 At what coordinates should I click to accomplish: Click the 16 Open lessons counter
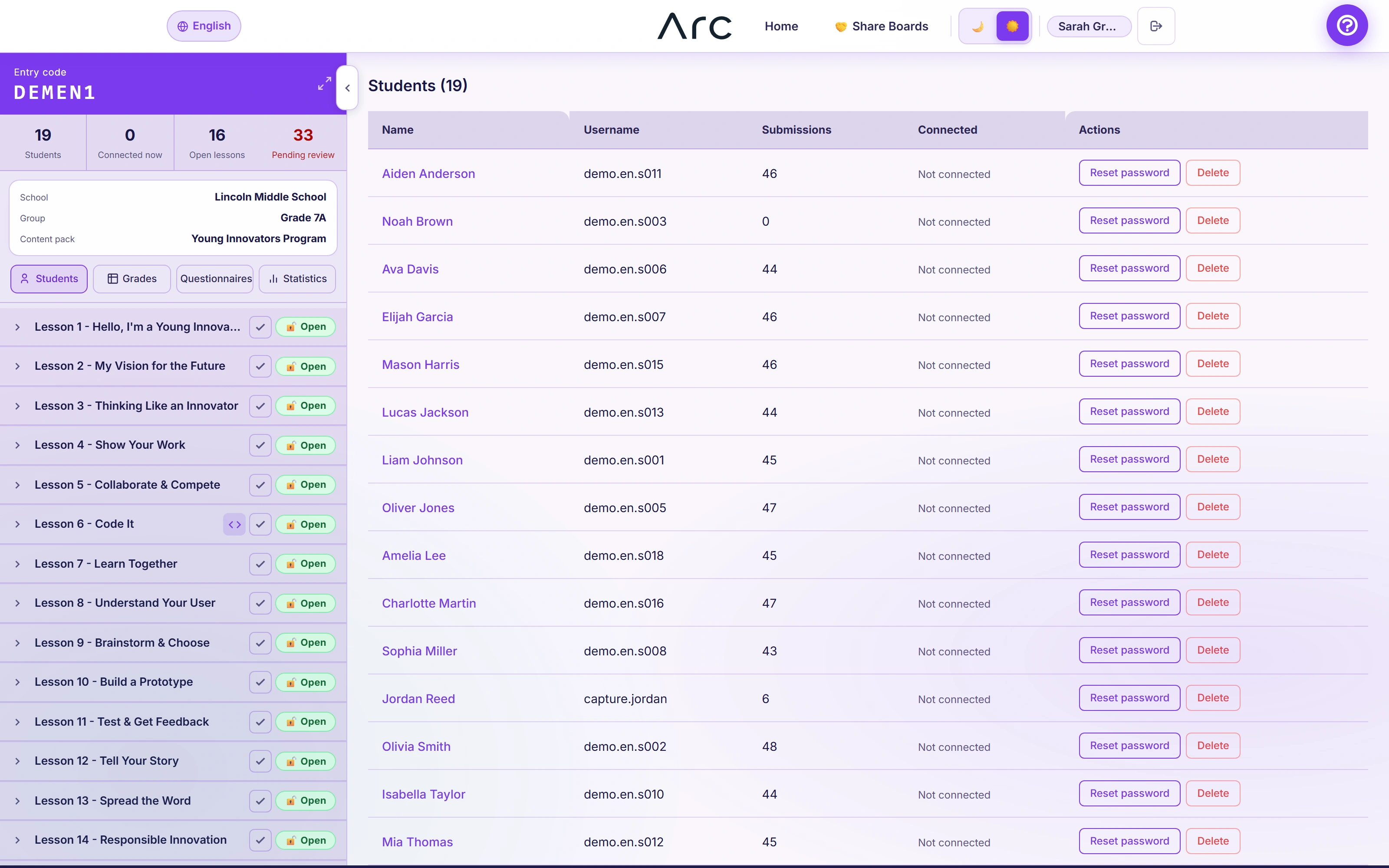click(217, 142)
